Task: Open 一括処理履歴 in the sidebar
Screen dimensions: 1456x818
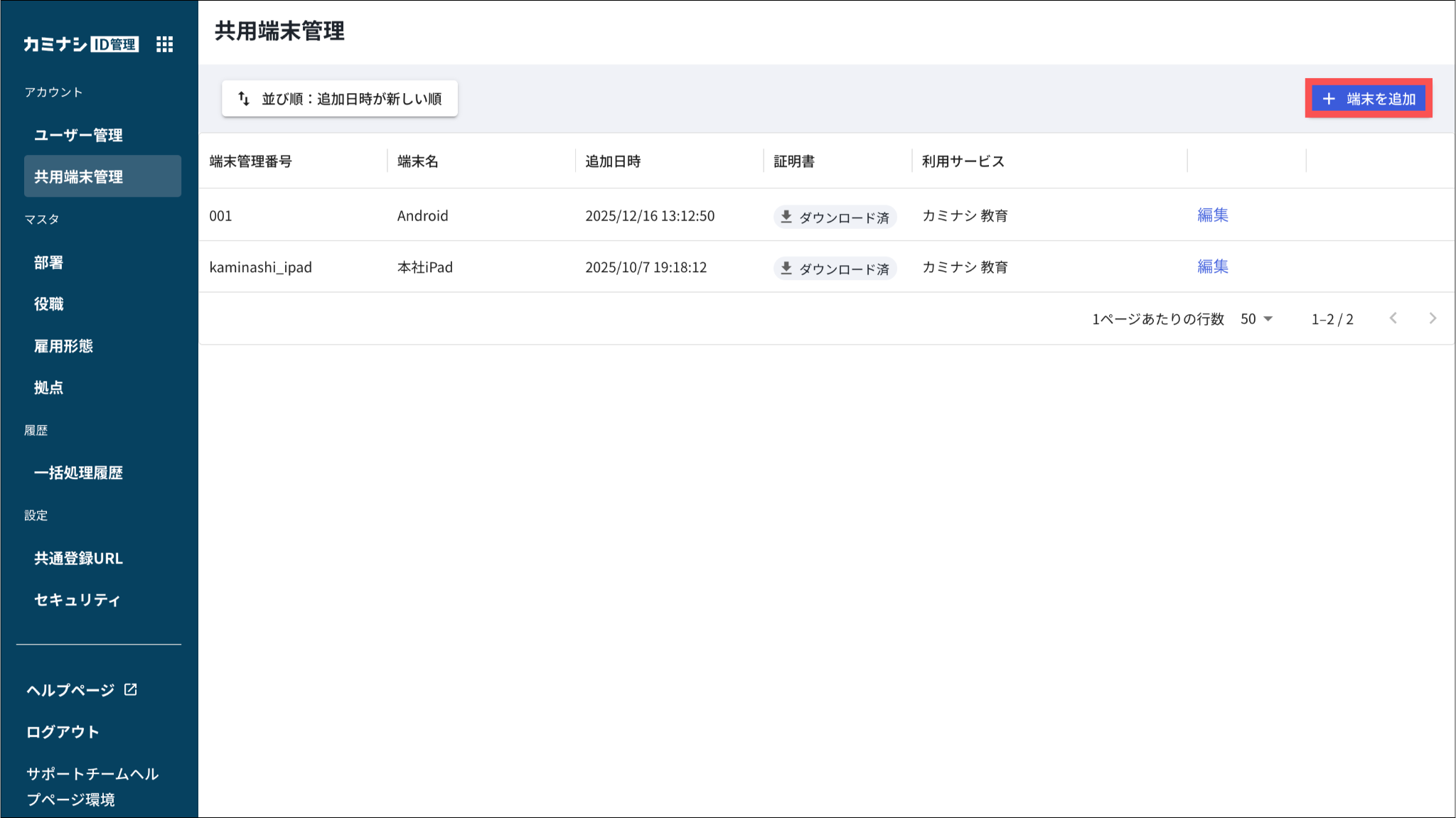Action: coord(78,473)
